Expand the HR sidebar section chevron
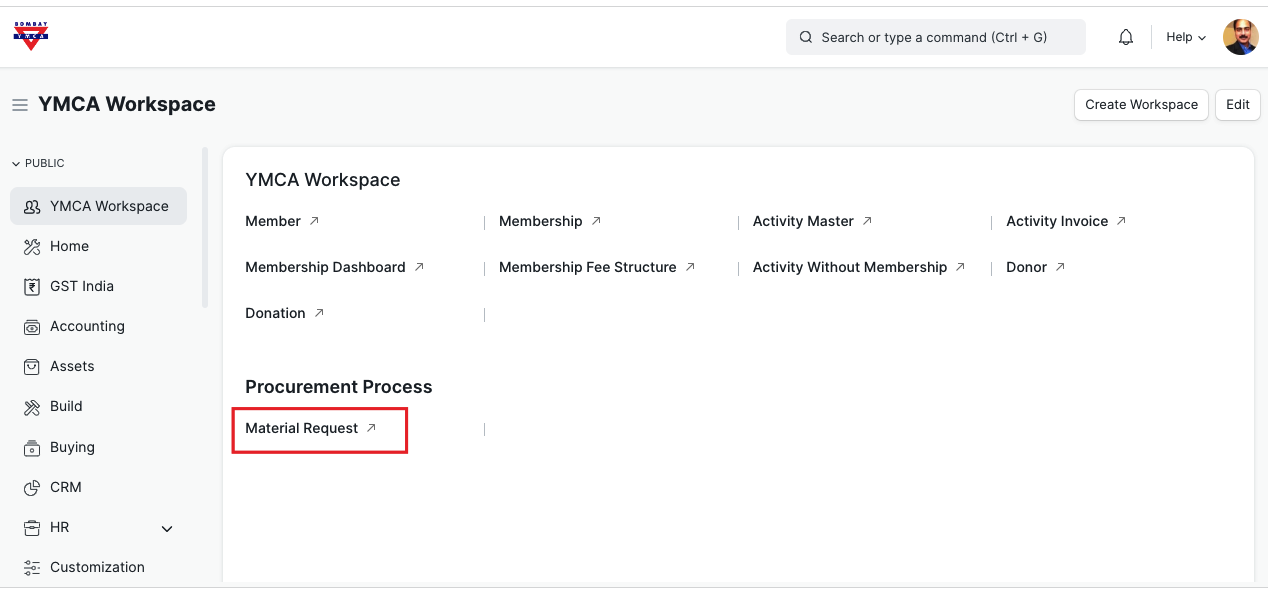 coord(167,528)
